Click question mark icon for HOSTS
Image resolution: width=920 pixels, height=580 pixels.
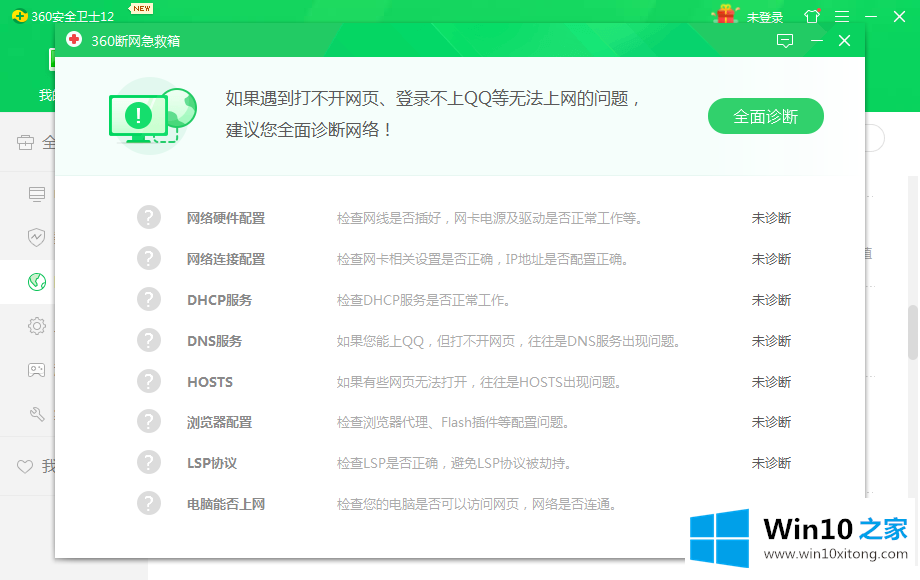pyautogui.click(x=149, y=381)
